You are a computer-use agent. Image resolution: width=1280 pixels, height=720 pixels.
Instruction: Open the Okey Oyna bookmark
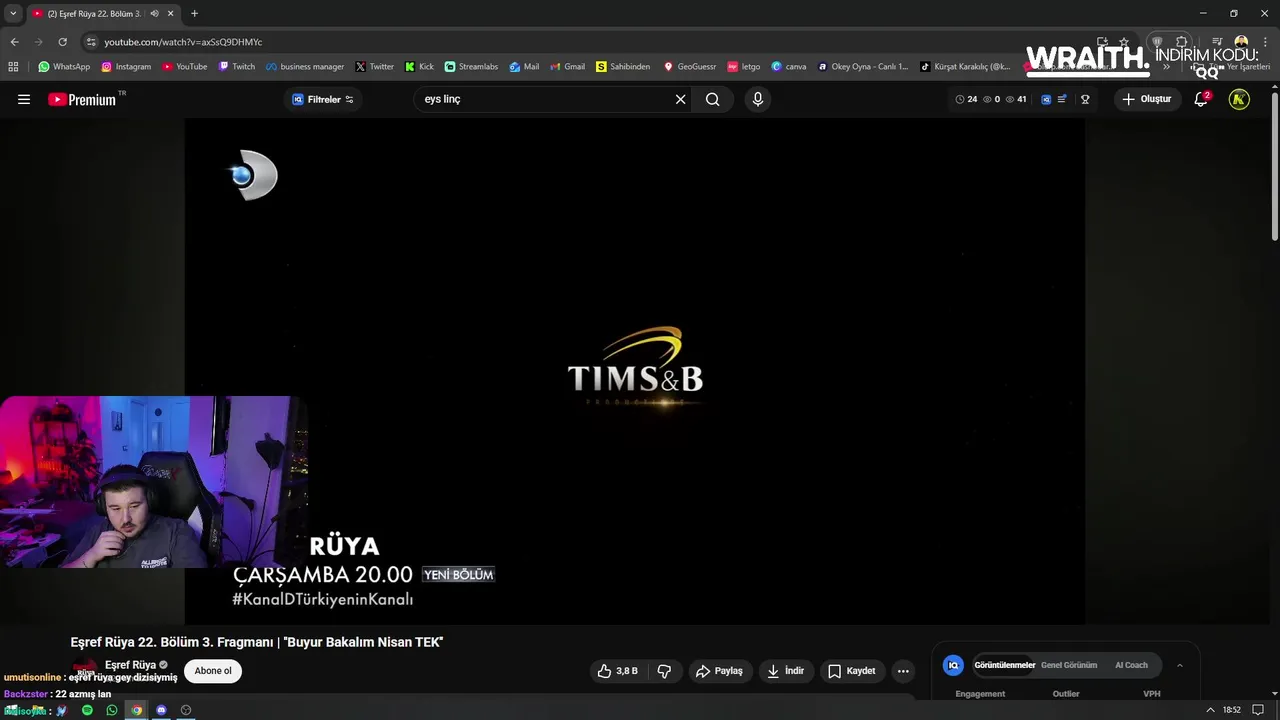click(863, 67)
